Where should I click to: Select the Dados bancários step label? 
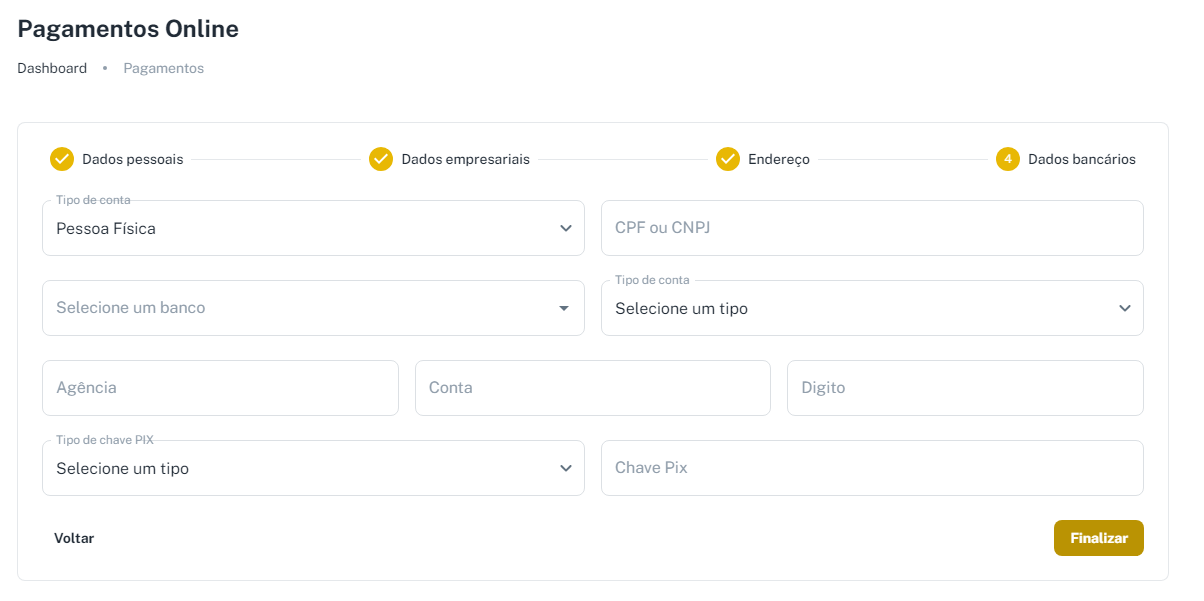[1082, 159]
